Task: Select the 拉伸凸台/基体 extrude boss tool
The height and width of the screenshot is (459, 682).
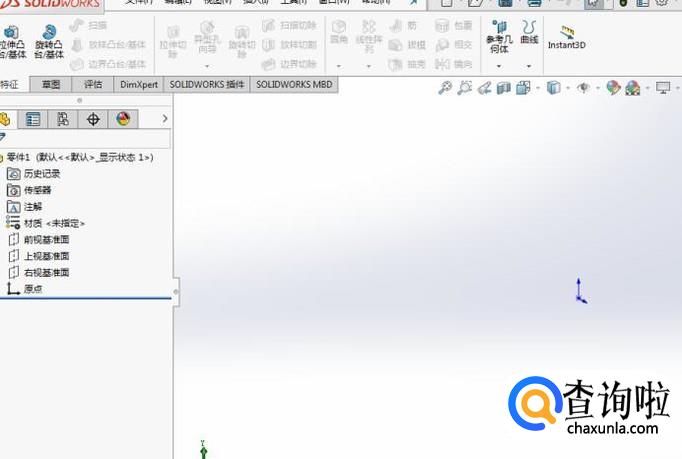Action: tap(12, 42)
